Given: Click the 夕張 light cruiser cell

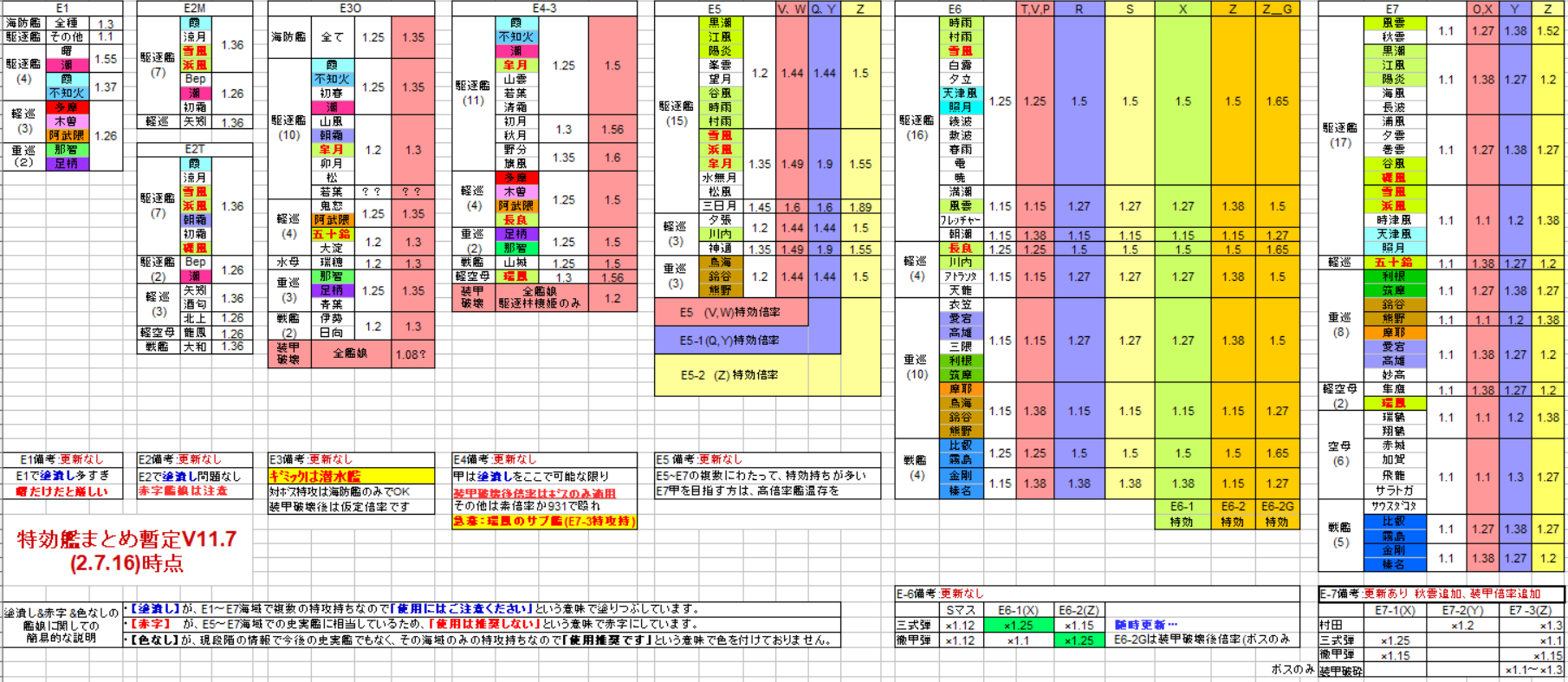Looking at the screenshot, I should click(x=720, y=220).
